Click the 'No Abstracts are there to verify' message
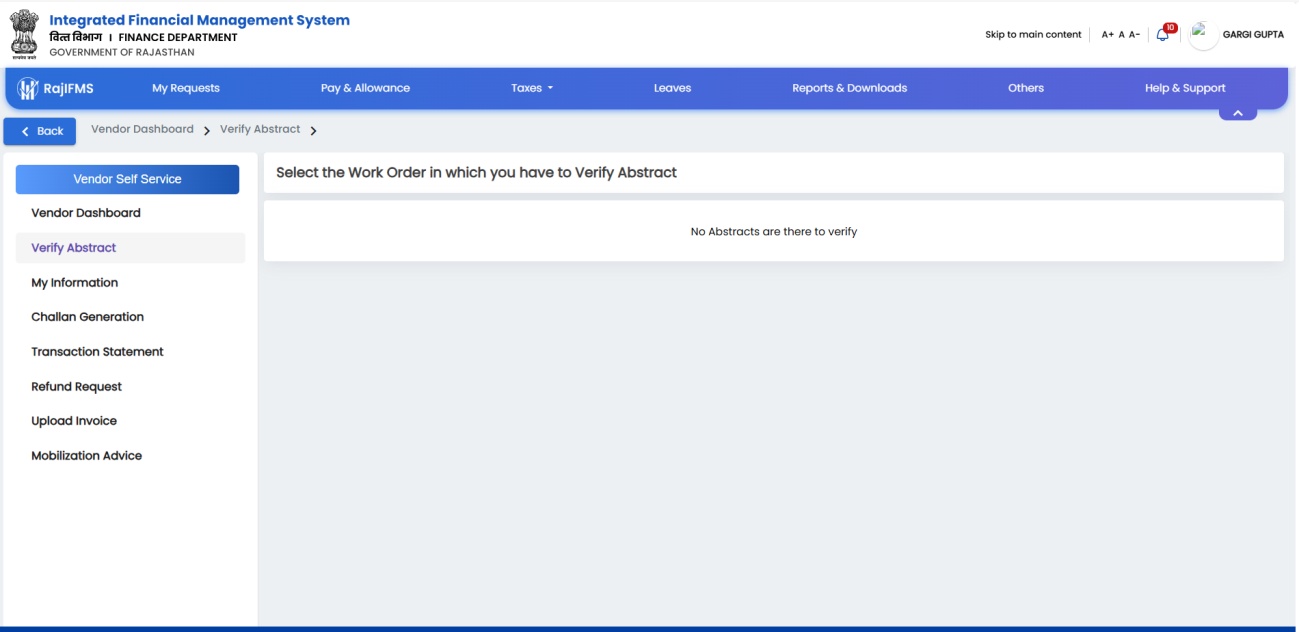1299x632 pixels. pos(774,231)
